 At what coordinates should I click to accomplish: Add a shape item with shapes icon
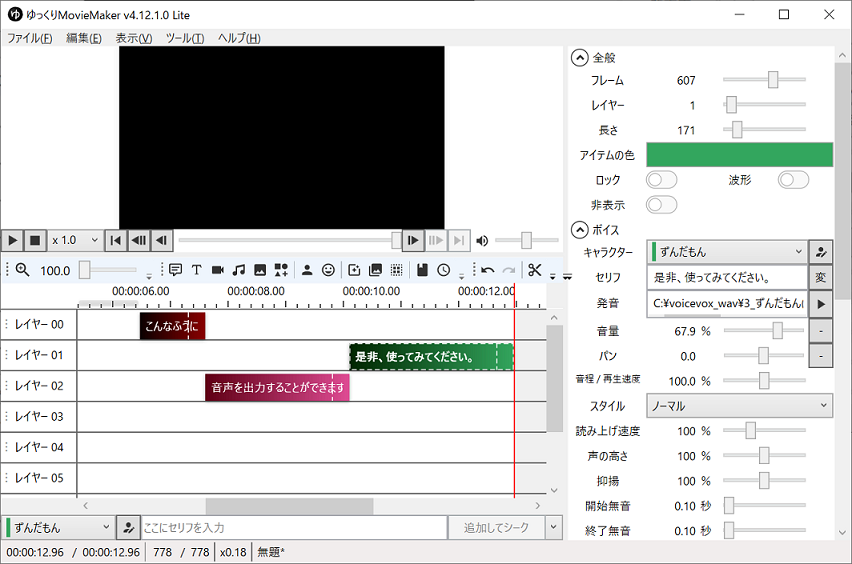tap(281, 270)
